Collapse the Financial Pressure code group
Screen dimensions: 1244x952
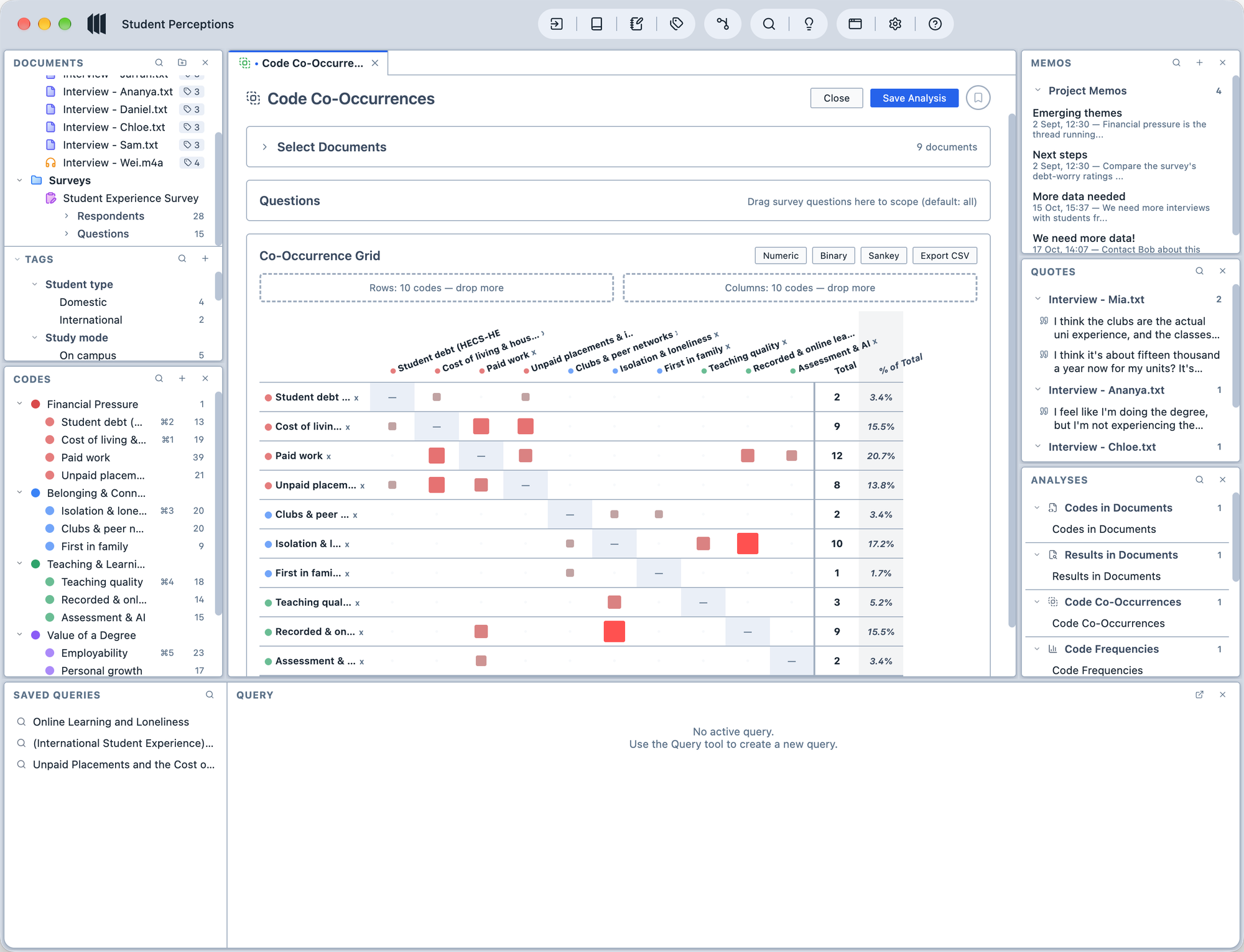tap(19, 404)
